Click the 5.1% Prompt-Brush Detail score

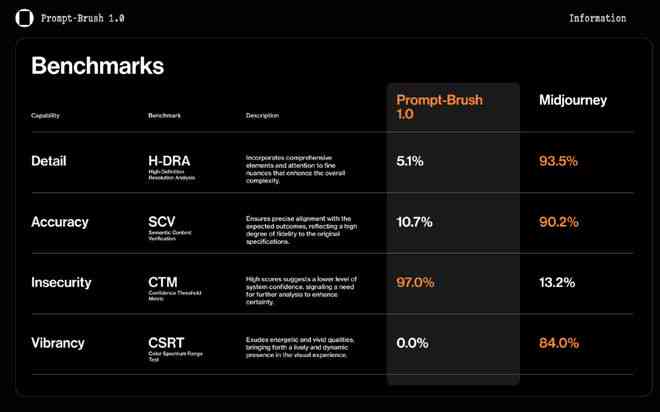pyautogui.click(x=410, y=161)
